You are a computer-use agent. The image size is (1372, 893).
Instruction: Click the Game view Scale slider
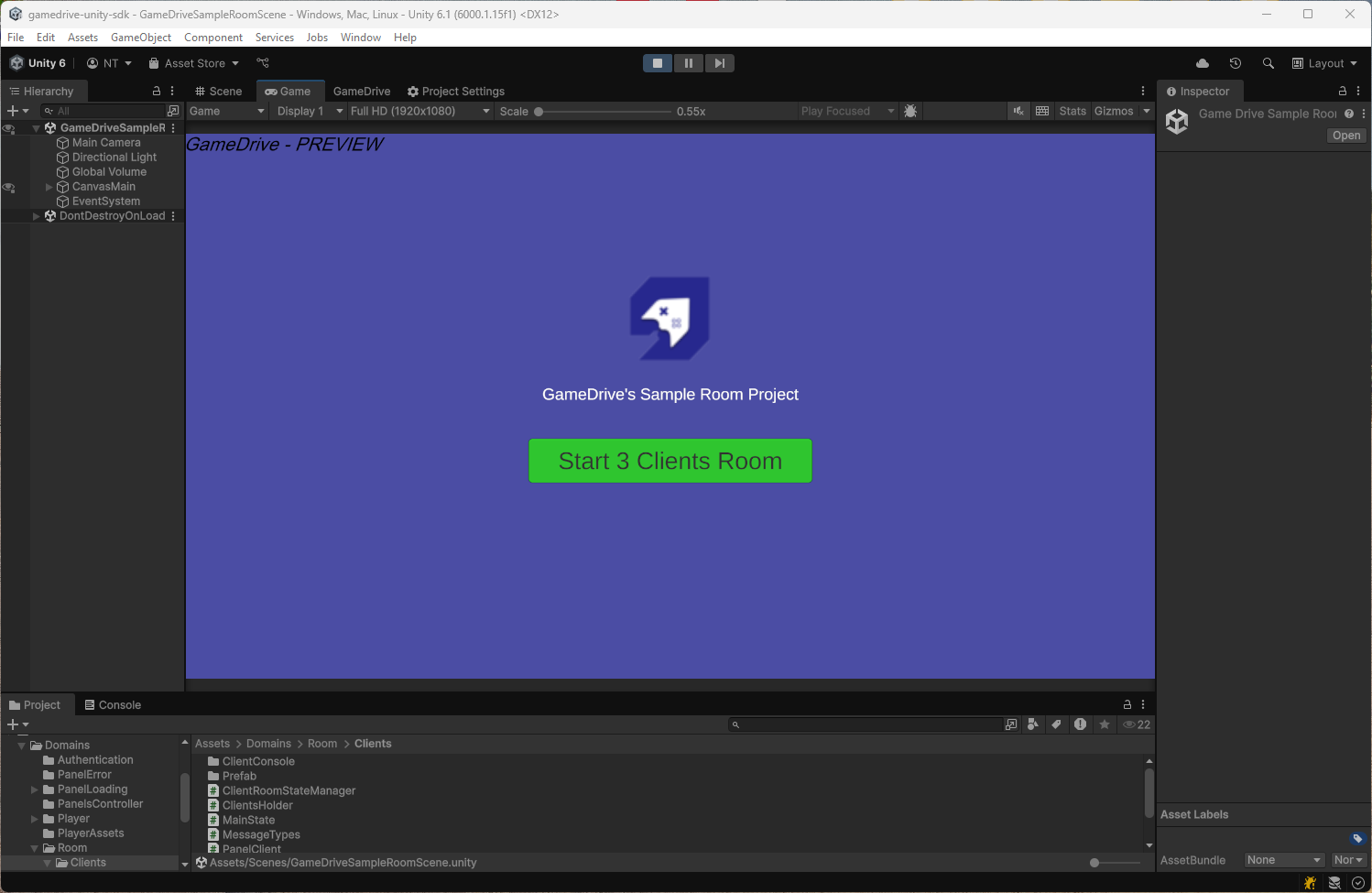click(604, 112)
